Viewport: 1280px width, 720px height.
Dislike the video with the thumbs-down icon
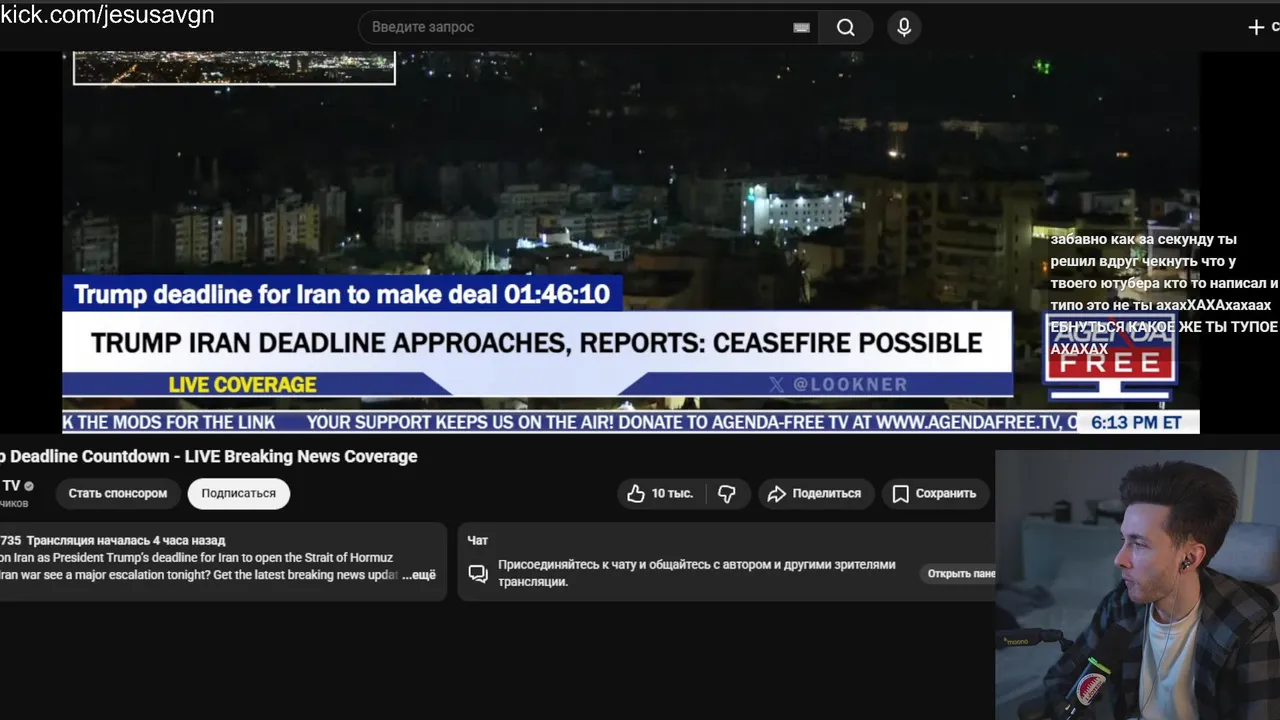(x=727, y=494)
